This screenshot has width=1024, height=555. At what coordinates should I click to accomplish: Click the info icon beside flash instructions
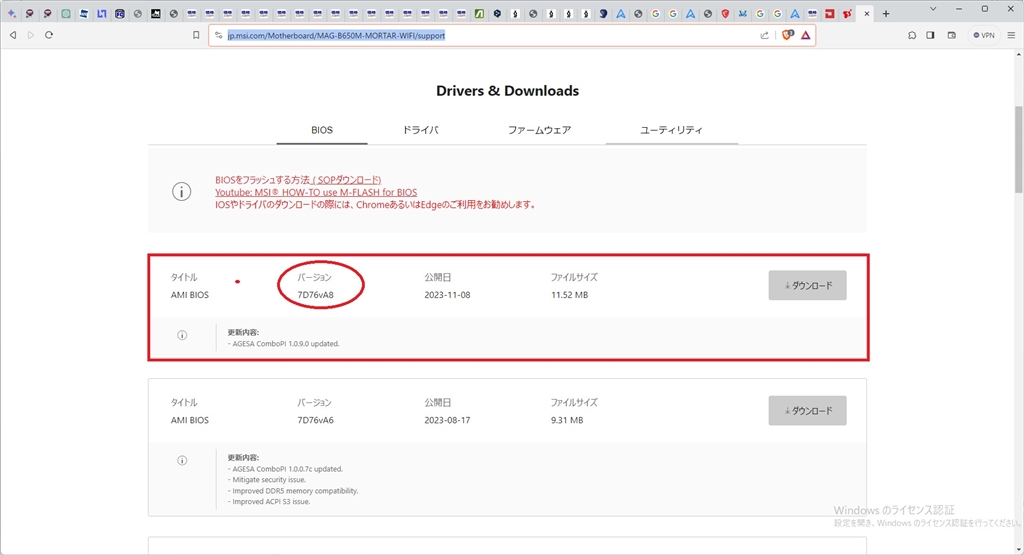coord(182,191)
